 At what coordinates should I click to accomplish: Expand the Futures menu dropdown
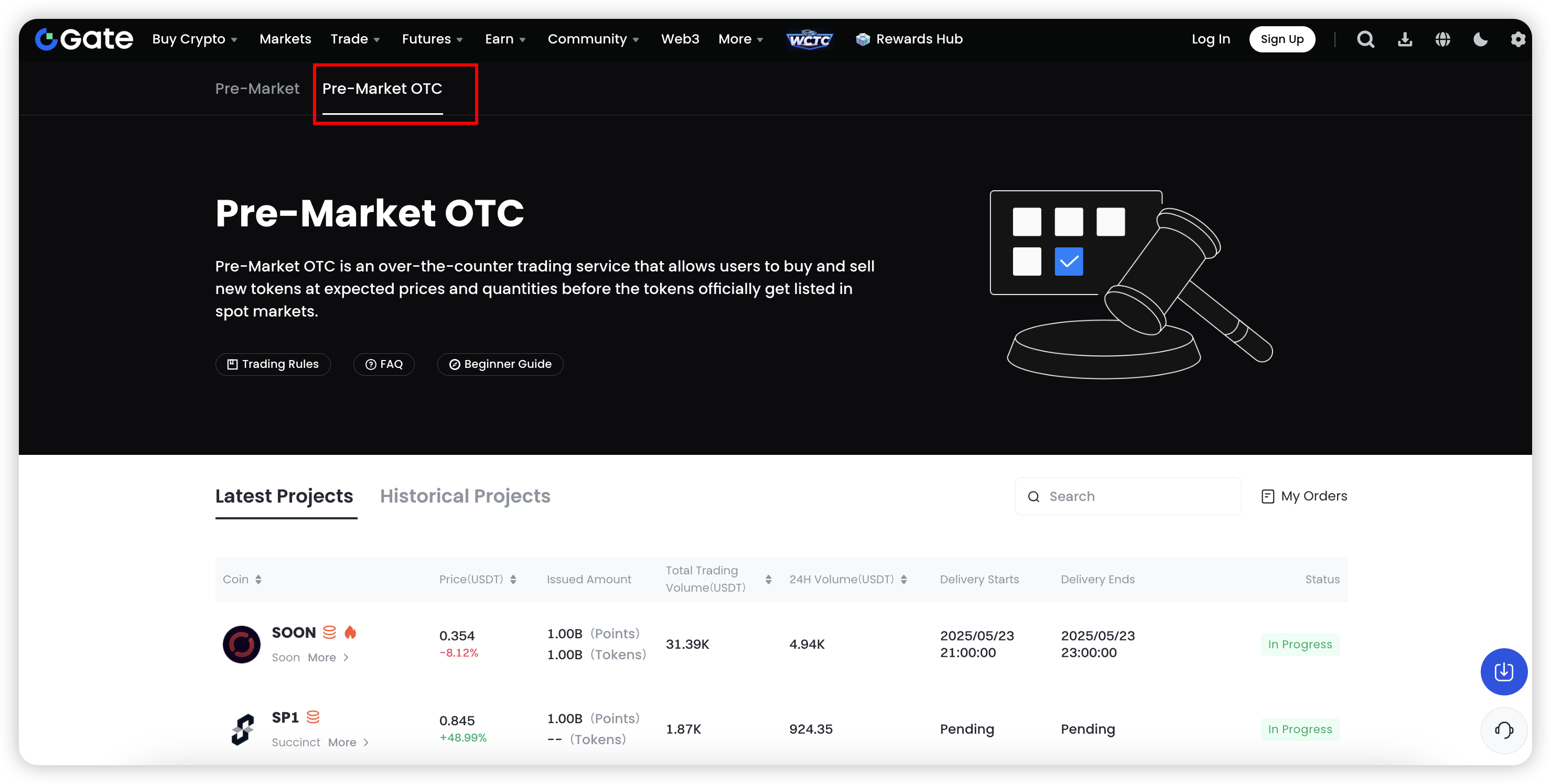pyautogui.click(x=432, y=39)
